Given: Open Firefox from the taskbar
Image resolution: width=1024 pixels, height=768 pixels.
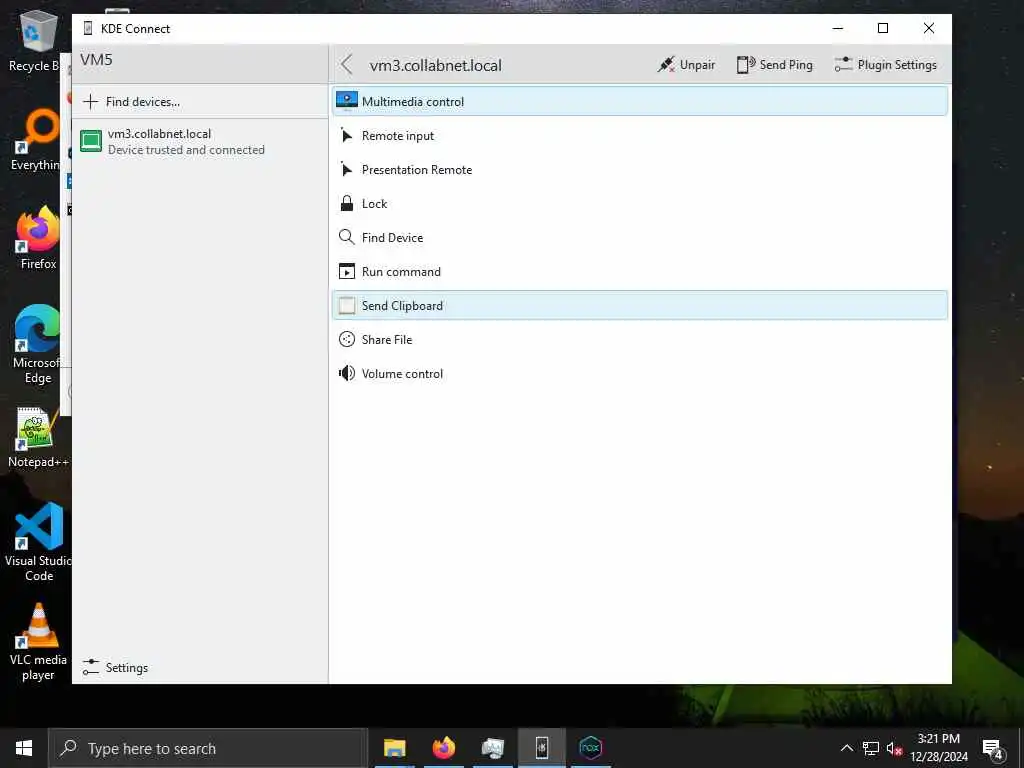Looking at the screenshot, I should pyautogui.click(x=443, y=748).
